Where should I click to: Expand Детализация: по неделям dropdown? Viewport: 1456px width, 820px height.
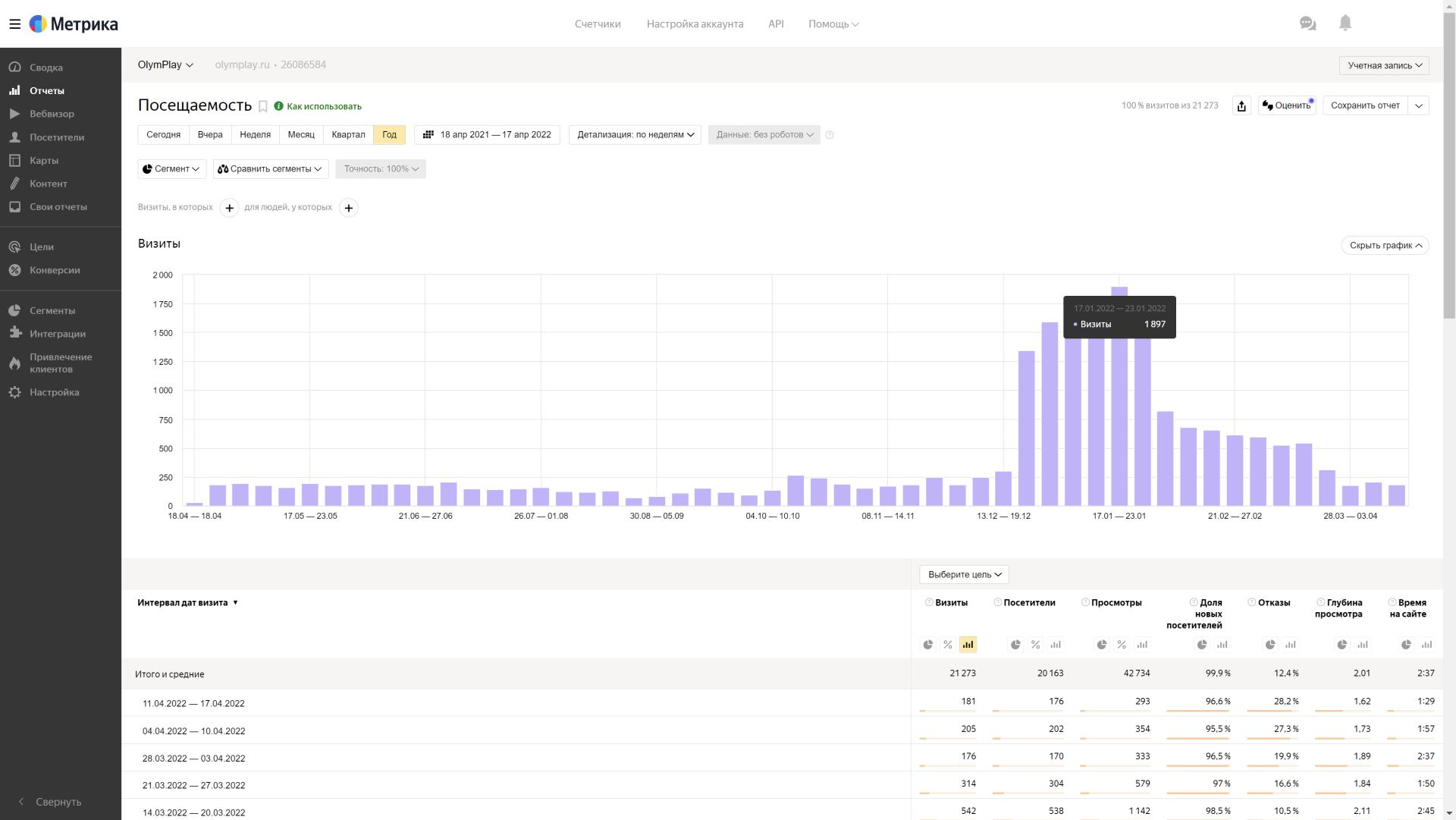pyautogui.click(x=635, y=135)
